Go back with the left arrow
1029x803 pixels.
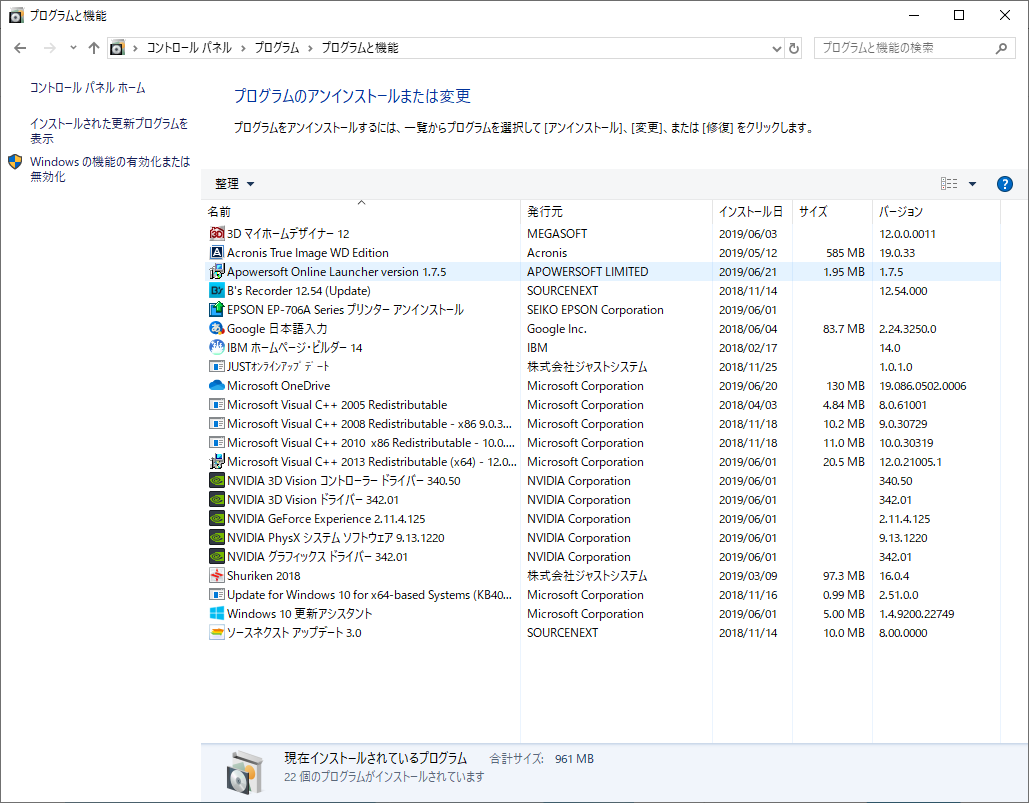click(x=20, y=48)
